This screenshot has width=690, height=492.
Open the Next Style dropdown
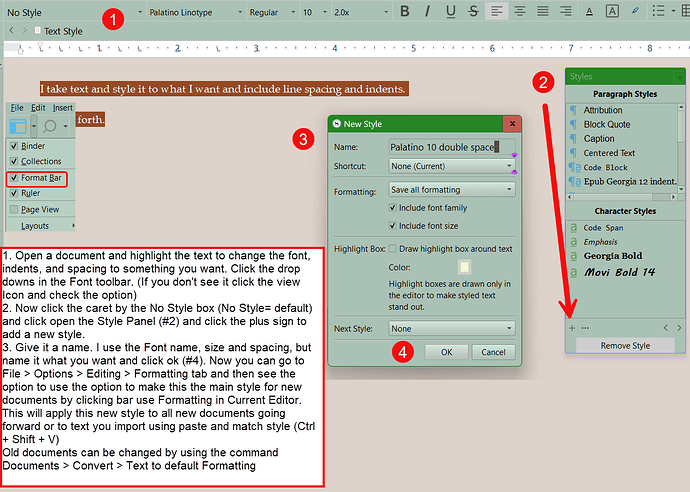click(452, 328)
